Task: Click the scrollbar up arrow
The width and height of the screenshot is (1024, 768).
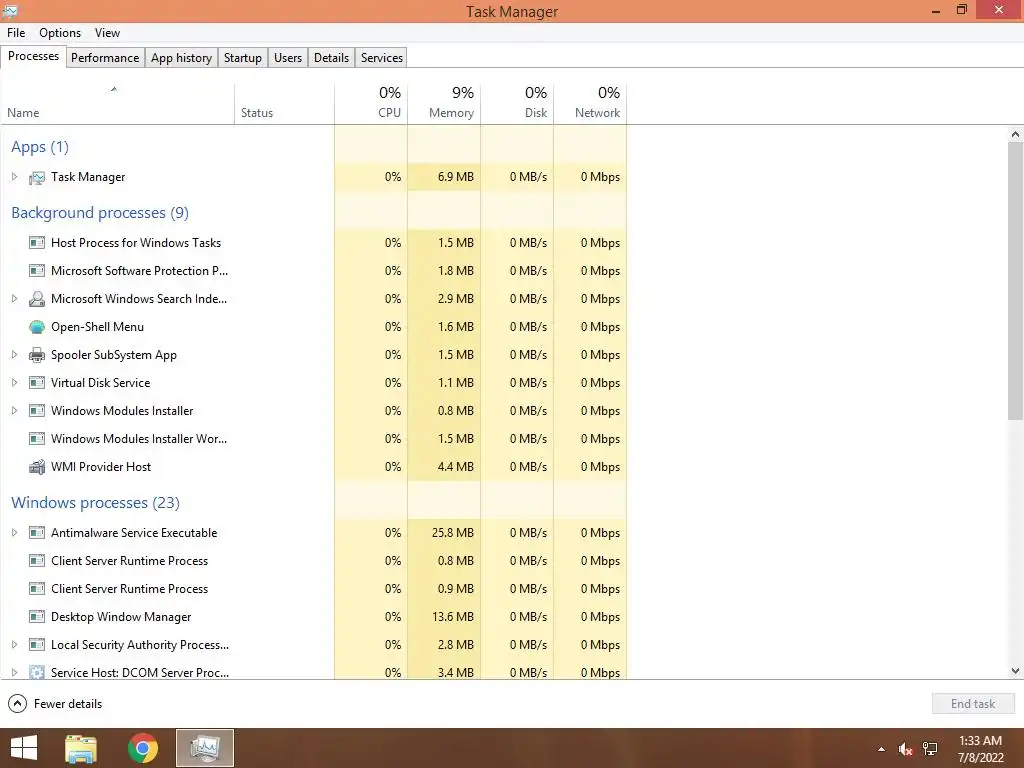Action: coord(1015,135)
